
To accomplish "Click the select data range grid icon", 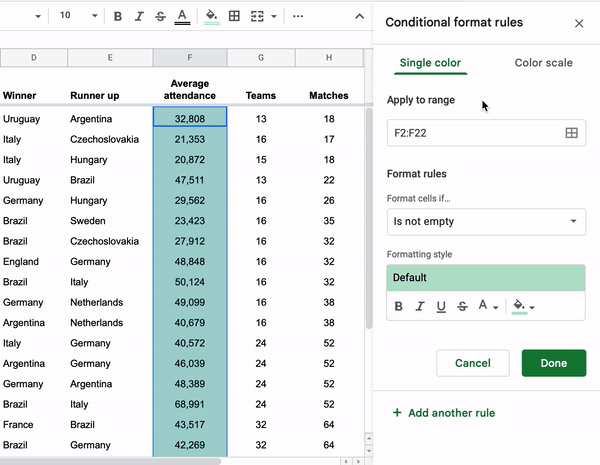I will (572, 132).
